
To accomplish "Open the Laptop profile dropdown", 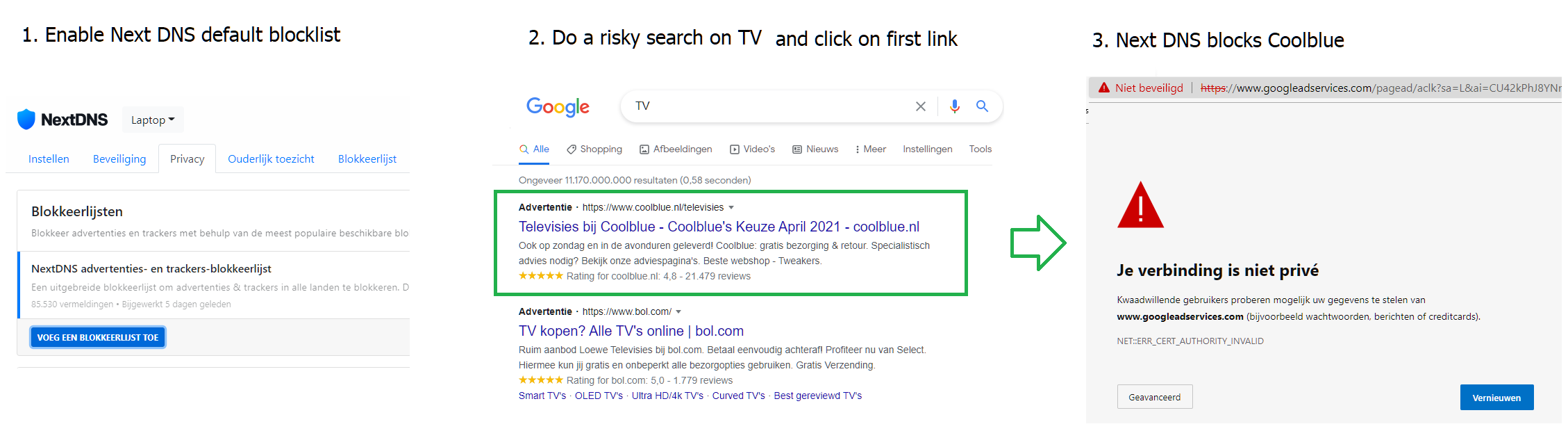I will [153, 120].
